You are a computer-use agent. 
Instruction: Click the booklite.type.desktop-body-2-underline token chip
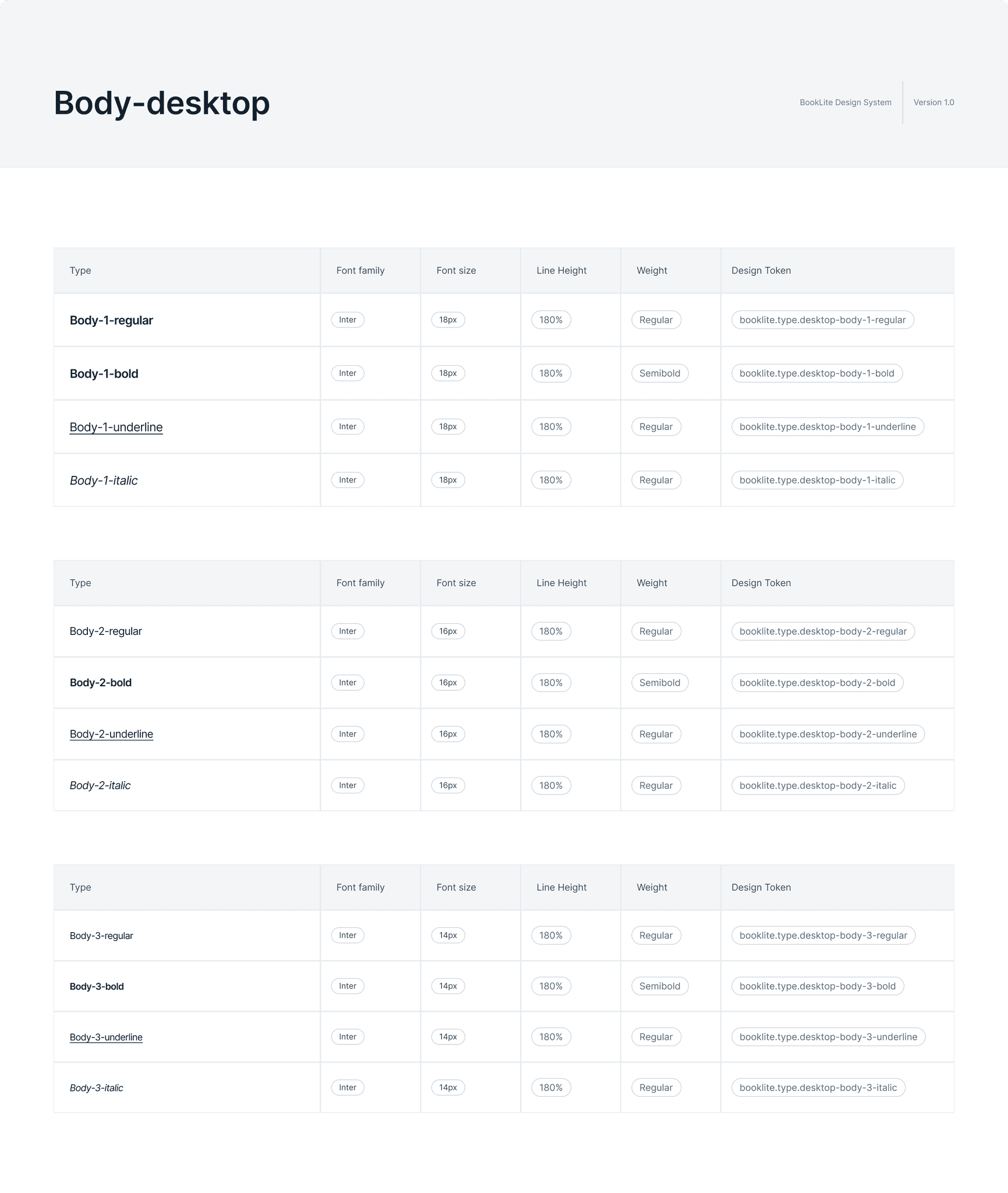(828, 734)
